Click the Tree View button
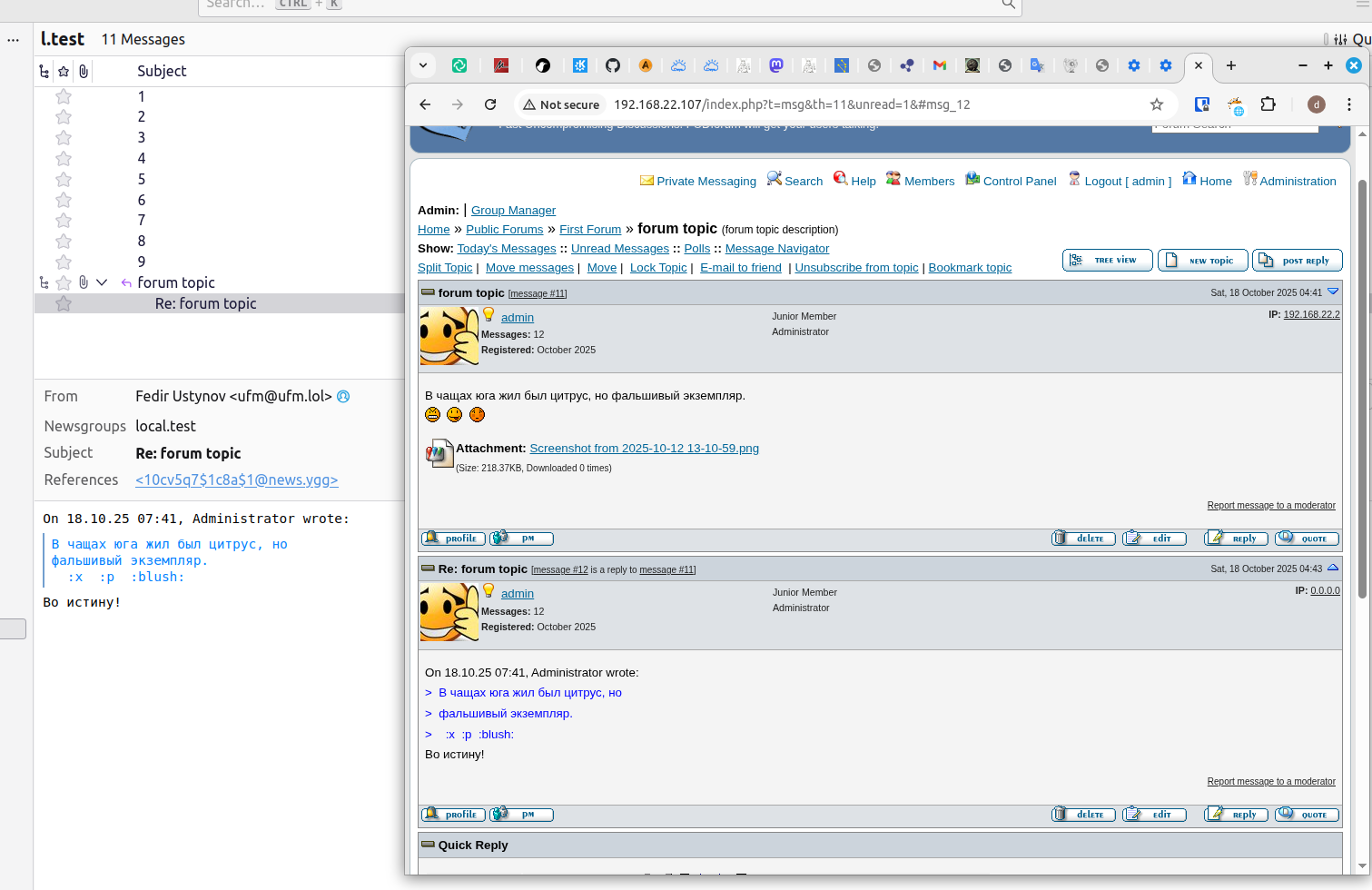1372x890 pixels. 1107,261
